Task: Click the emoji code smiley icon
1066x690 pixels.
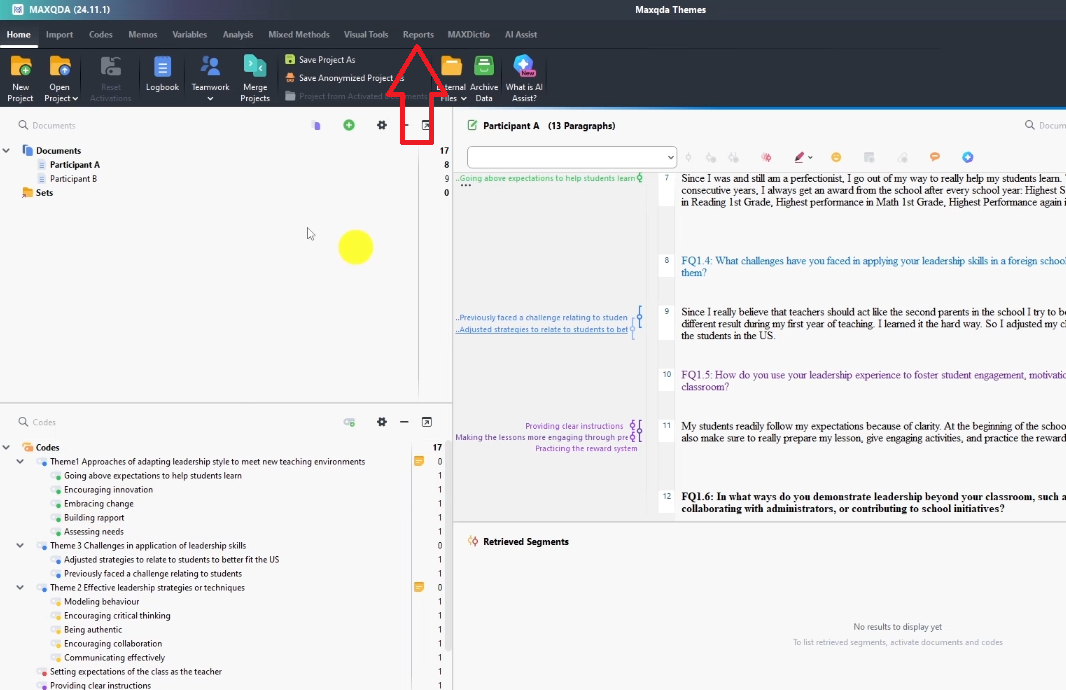Action: pos(836,157)
